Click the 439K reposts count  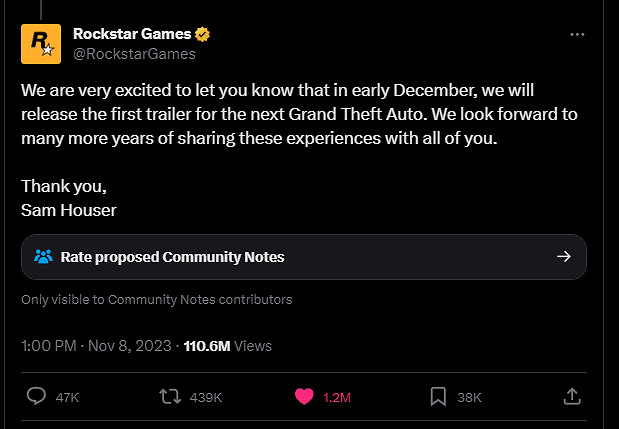(205, 398)
